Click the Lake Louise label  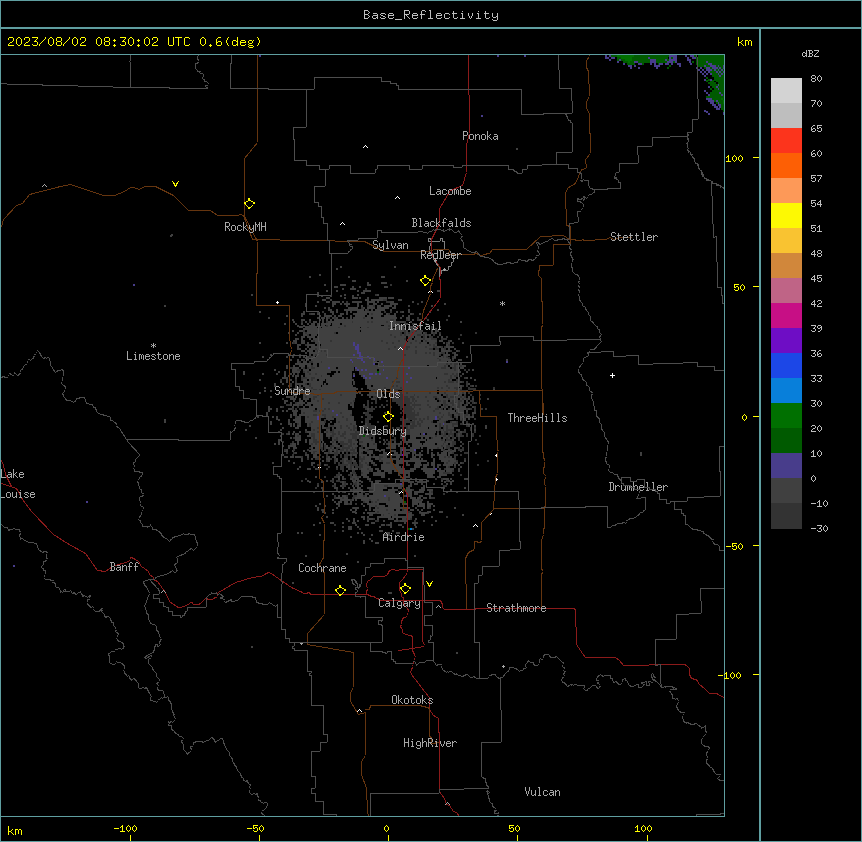click(17, 484)
